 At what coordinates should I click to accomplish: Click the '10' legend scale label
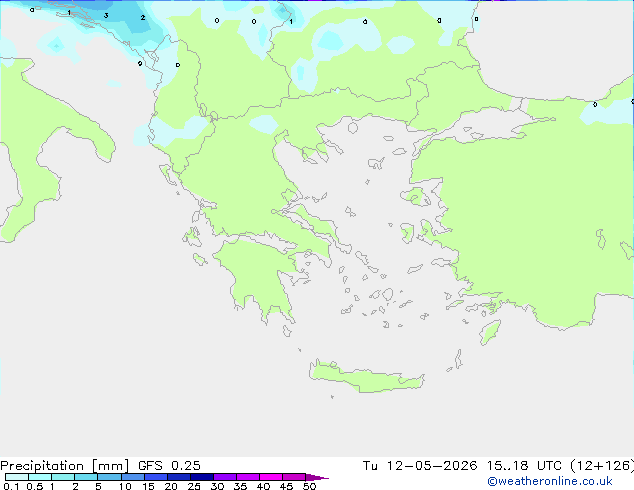tap(125, 486)
